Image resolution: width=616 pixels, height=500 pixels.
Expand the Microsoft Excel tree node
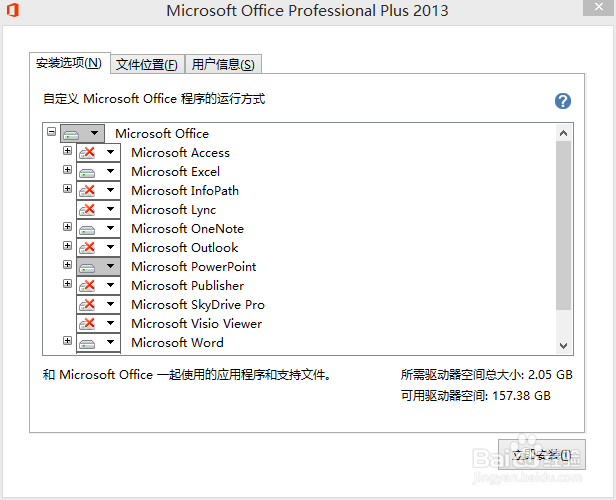coord(68,170)
